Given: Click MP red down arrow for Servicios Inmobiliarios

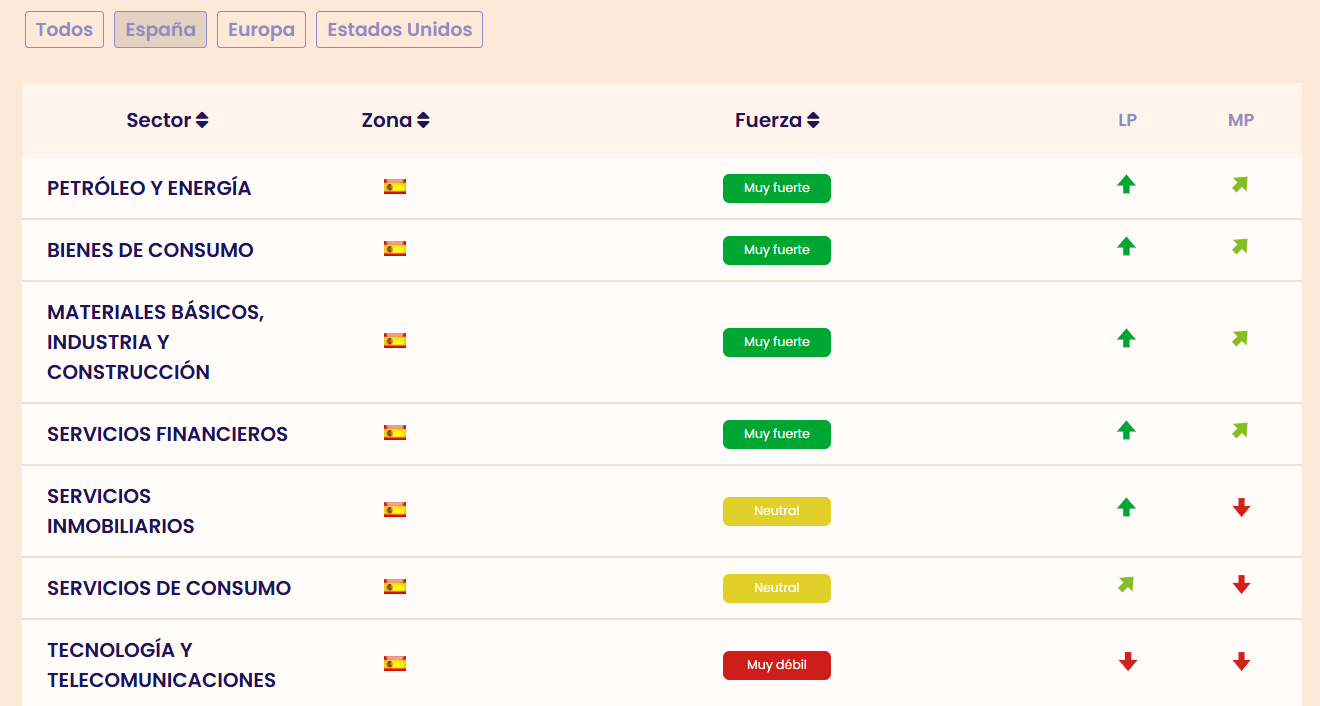Looking at the screenshot, I should (x=1241, y=507).
